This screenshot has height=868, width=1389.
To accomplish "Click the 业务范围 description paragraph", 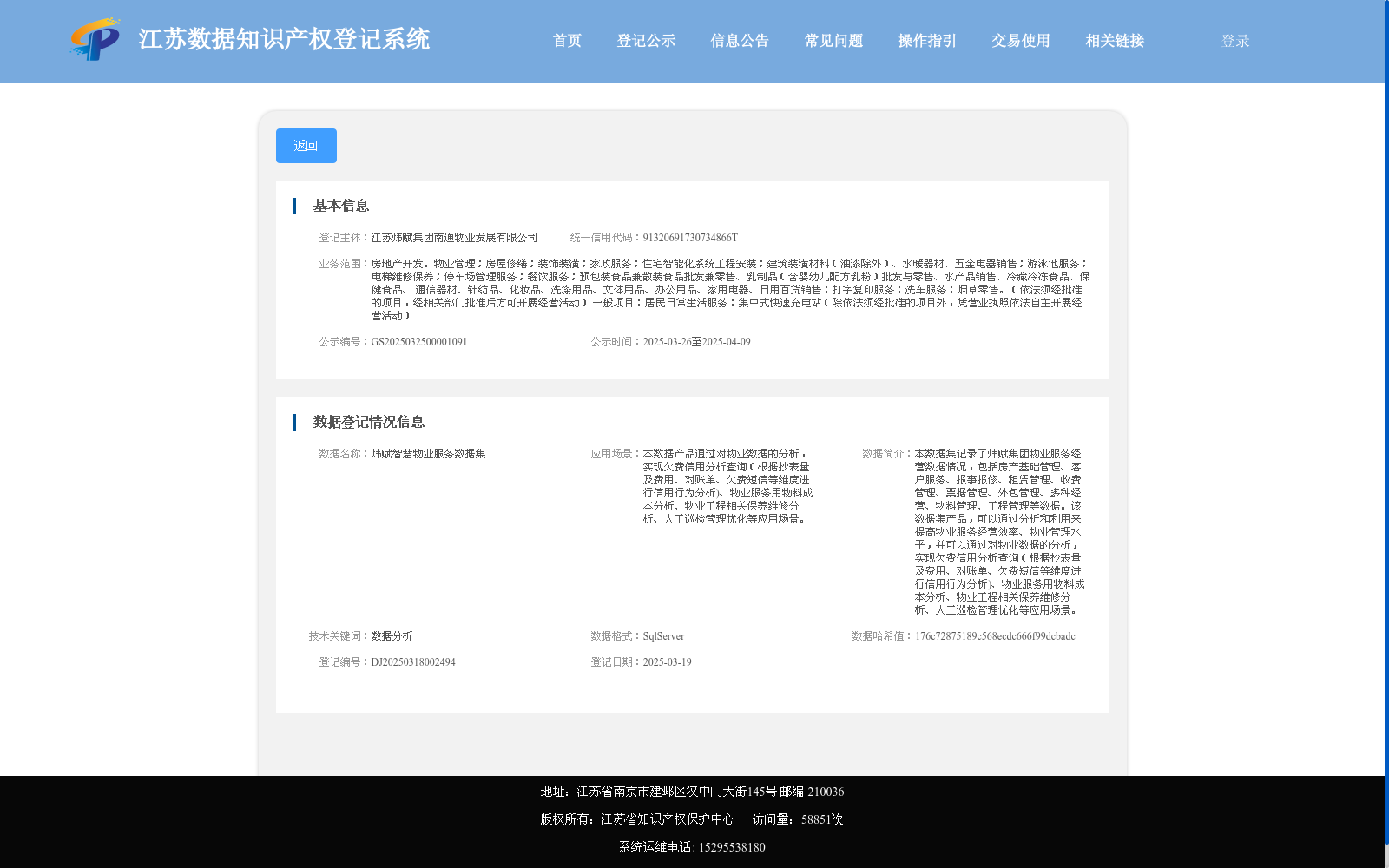I will tap(730, 290).
